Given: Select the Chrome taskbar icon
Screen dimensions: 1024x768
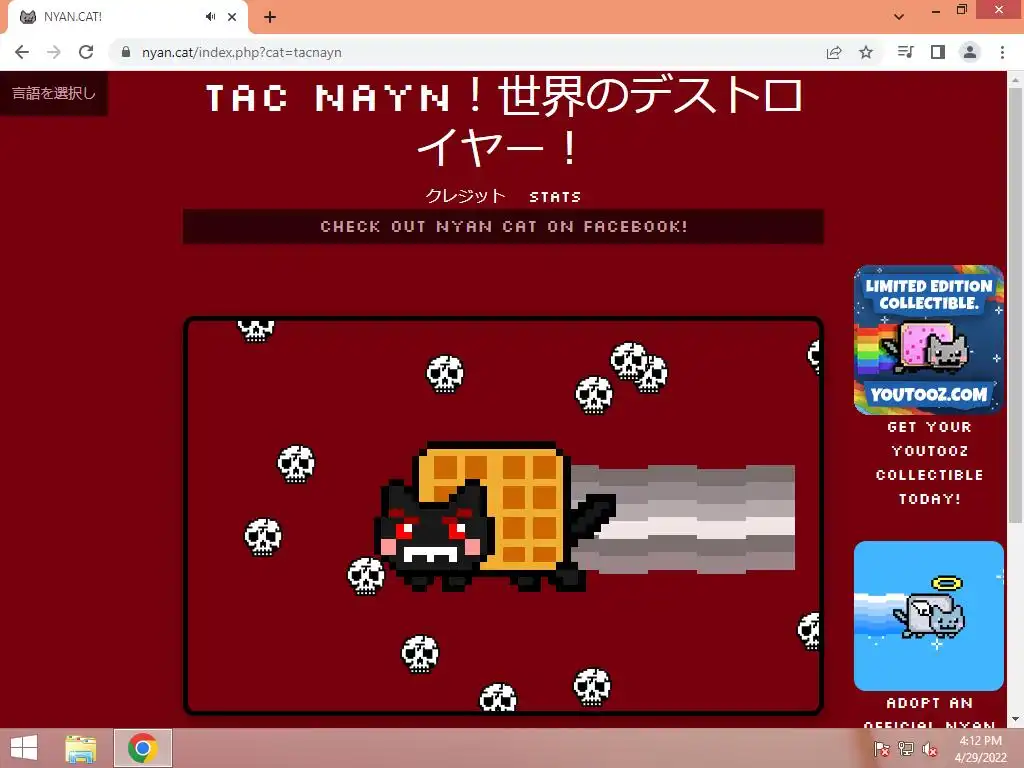Looking at the screenshot, I should (143, 748).
